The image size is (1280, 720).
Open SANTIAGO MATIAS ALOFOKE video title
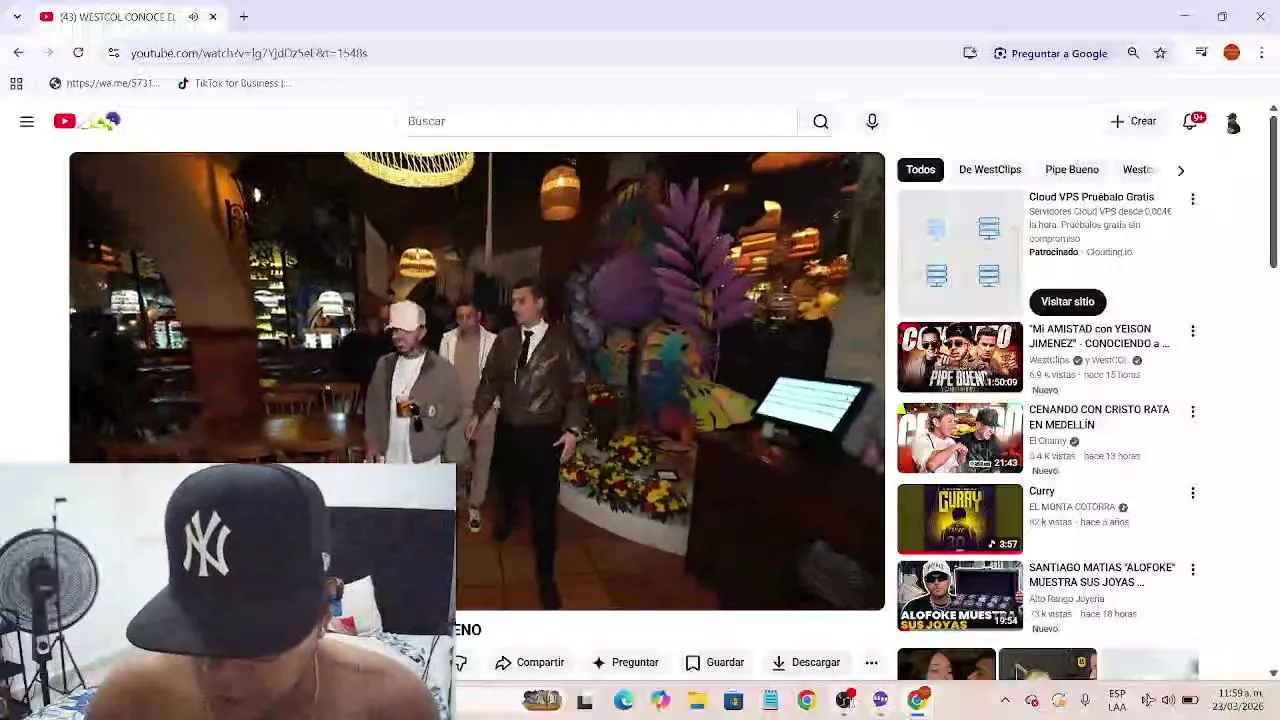pyautogui.click(x=1102, y=574)
